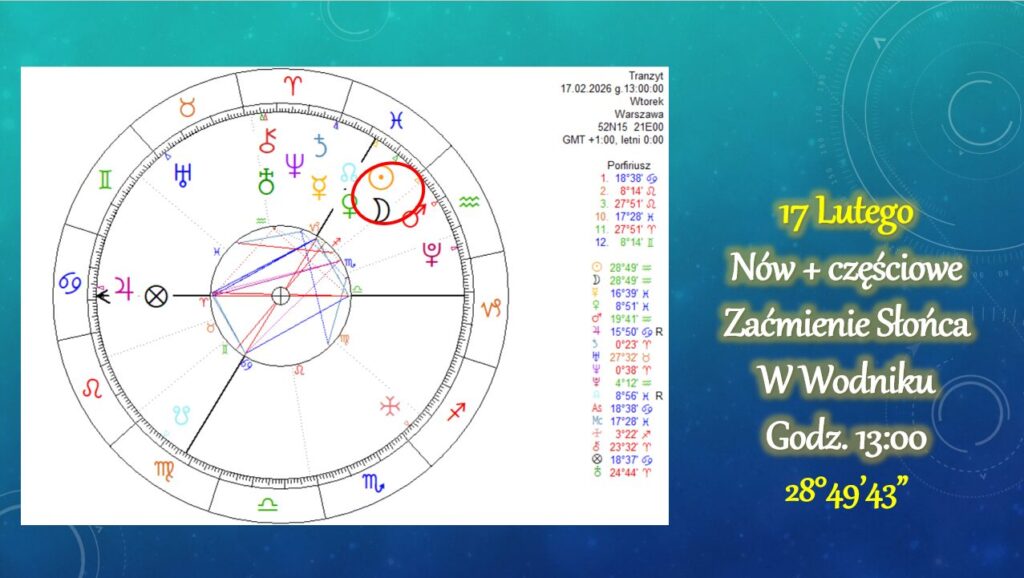Select the Sun symbol inside the red circle

(379, 179)
